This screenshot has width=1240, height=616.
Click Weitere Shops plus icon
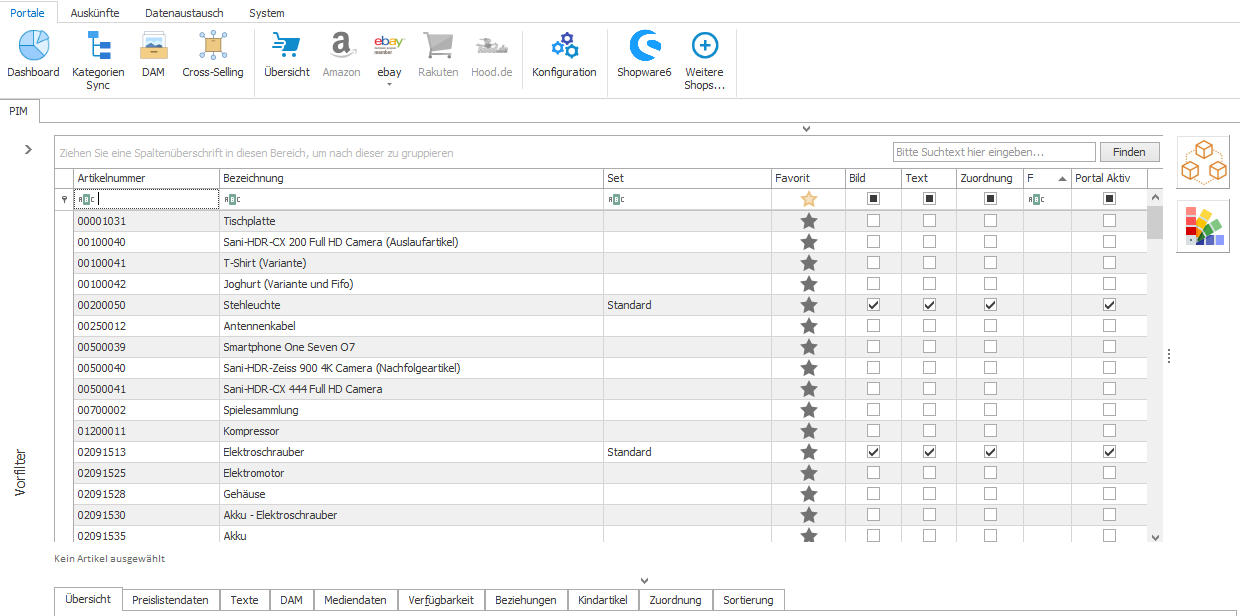click(x=704, y=46)
